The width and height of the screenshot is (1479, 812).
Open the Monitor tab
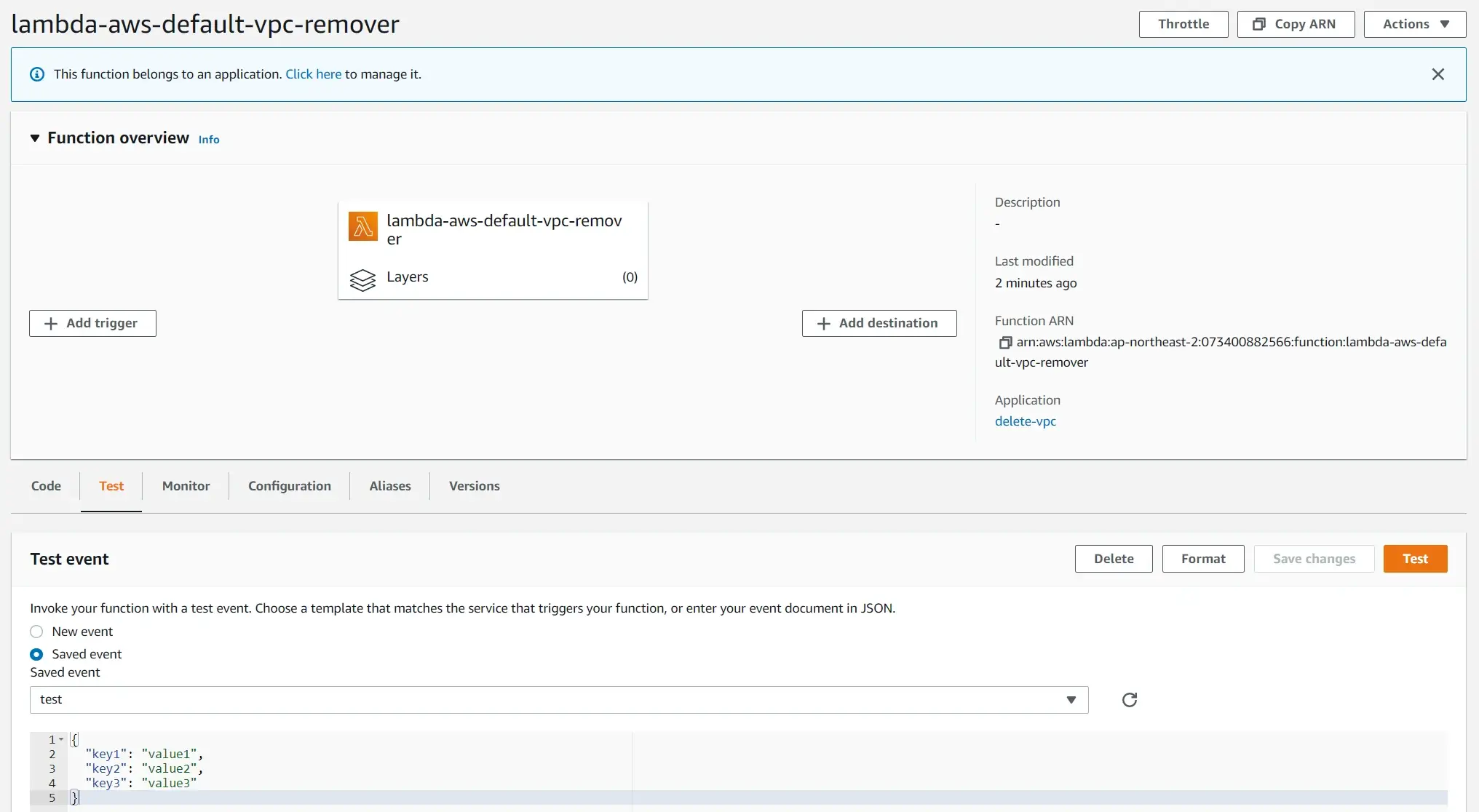pyautogui.click(x=186, y=486)
